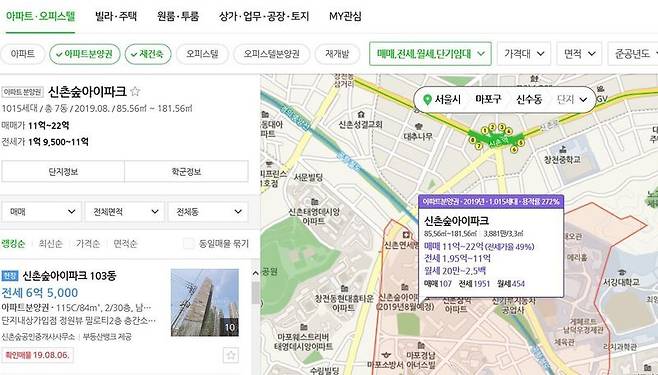Viewport: 658px width, 375px height.
Task: Collapse the listing panel with the up arrow
Action: 255,273
